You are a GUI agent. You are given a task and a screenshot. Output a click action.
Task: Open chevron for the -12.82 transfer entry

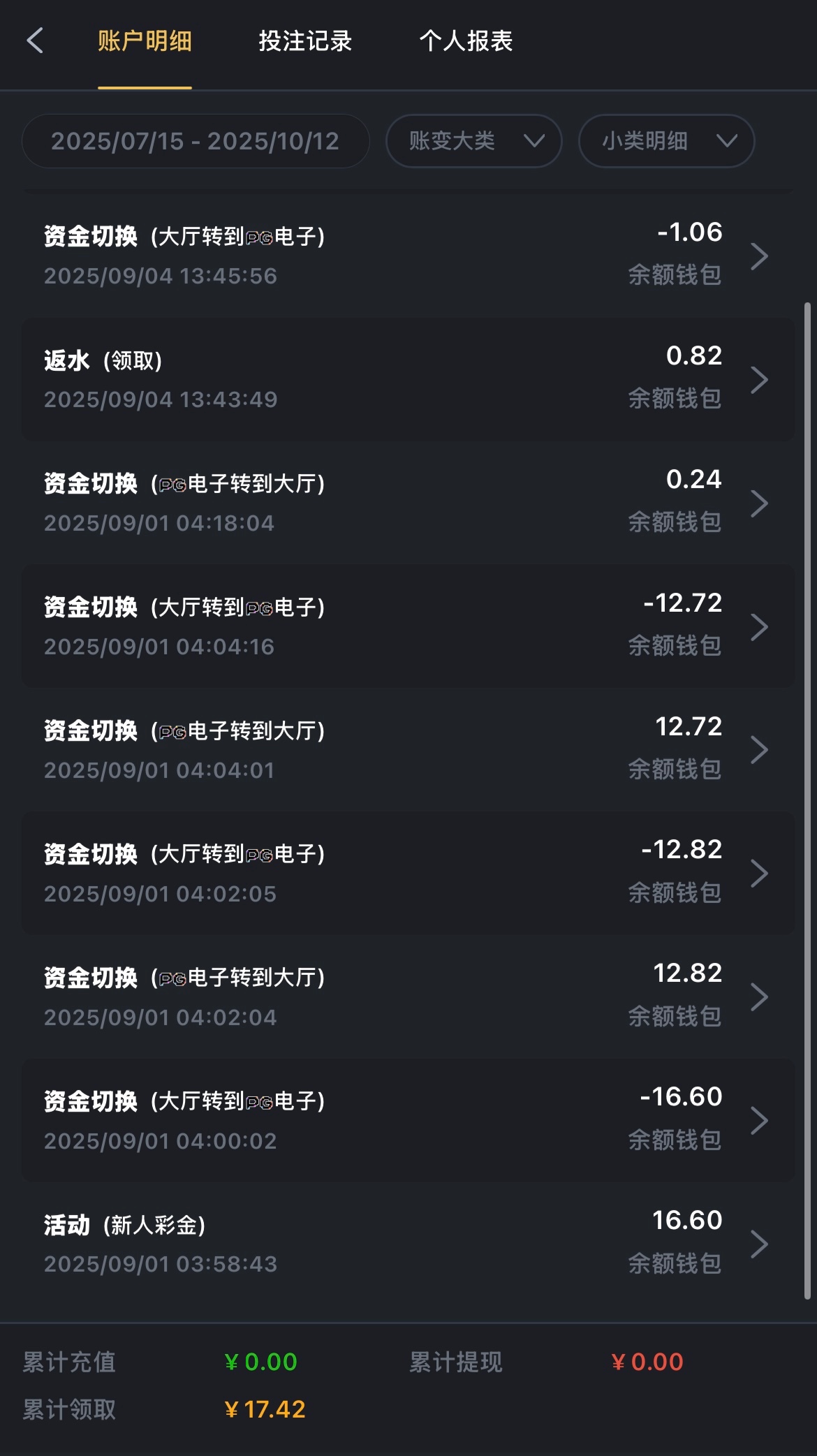point(758,874)
